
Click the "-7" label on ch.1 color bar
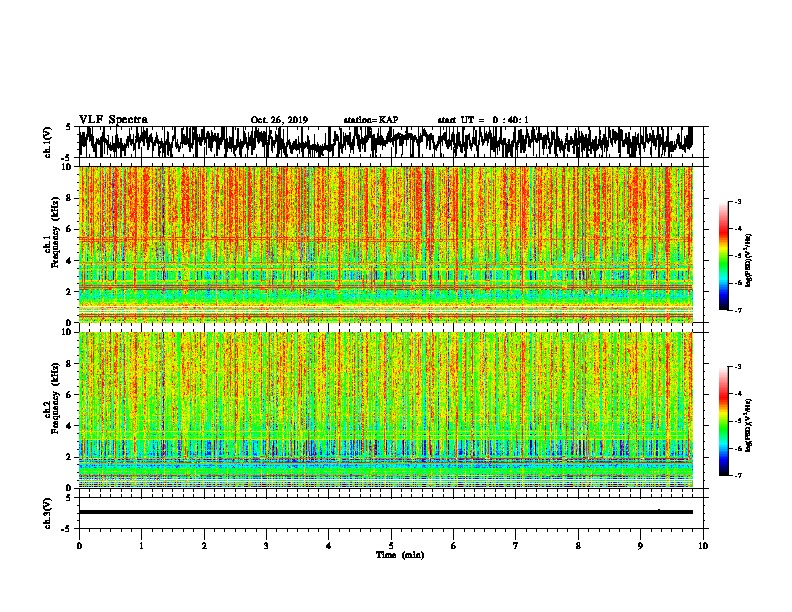[738, 310]
